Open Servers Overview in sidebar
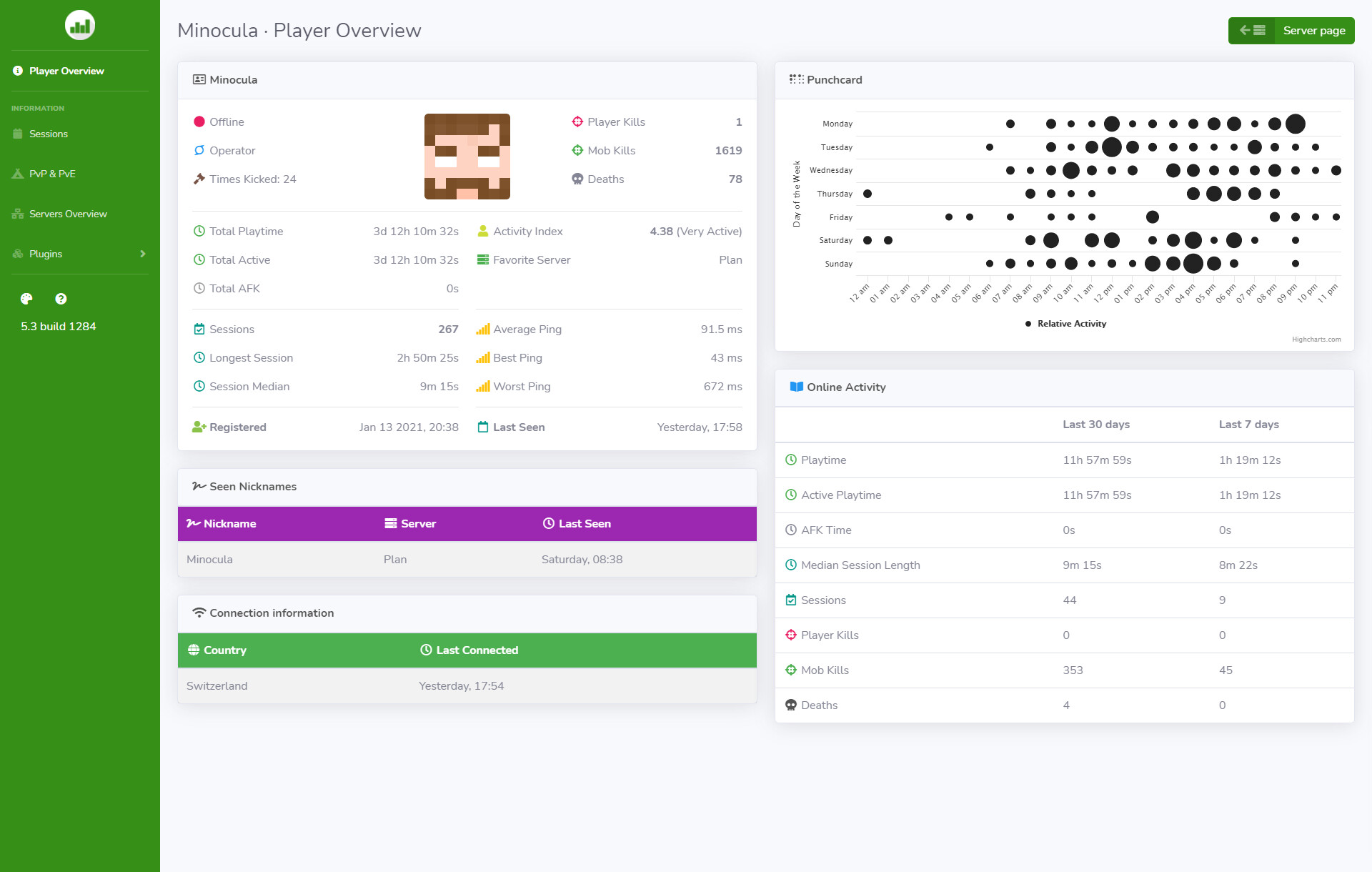The image size is (1372, 872). (68, 214)
